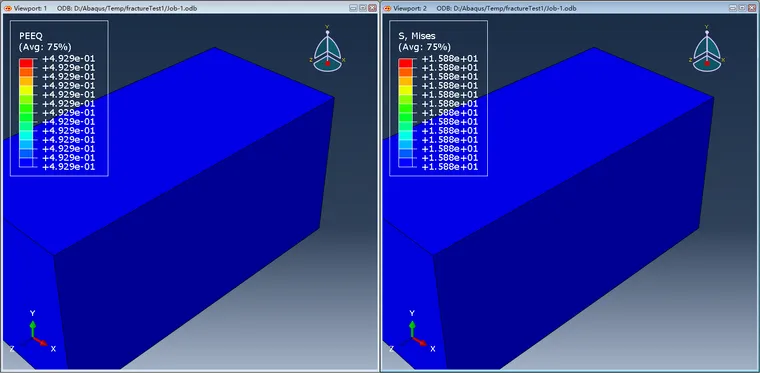Click the Viewport 2 title bar icon
Viewport: 760px width, 373px height.
tap(387, 8)
